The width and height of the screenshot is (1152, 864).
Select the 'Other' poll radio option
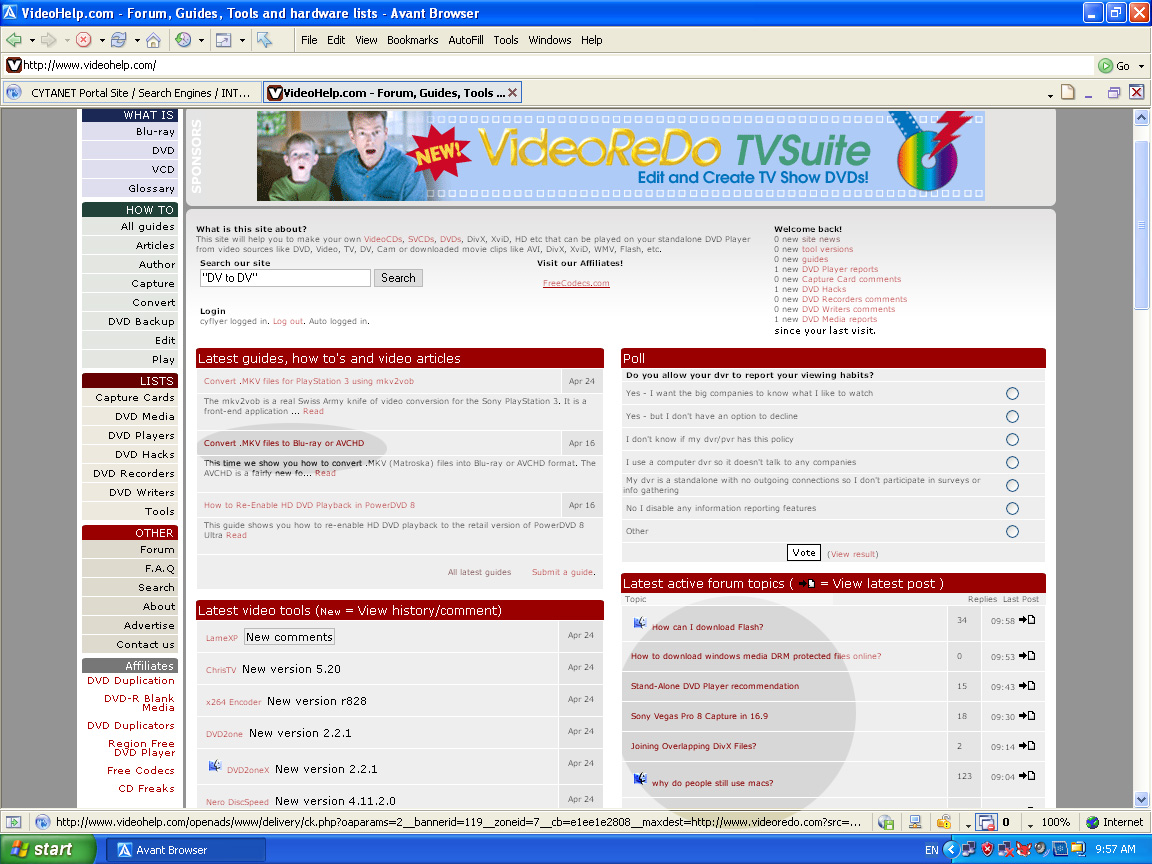click(1012, 531)
